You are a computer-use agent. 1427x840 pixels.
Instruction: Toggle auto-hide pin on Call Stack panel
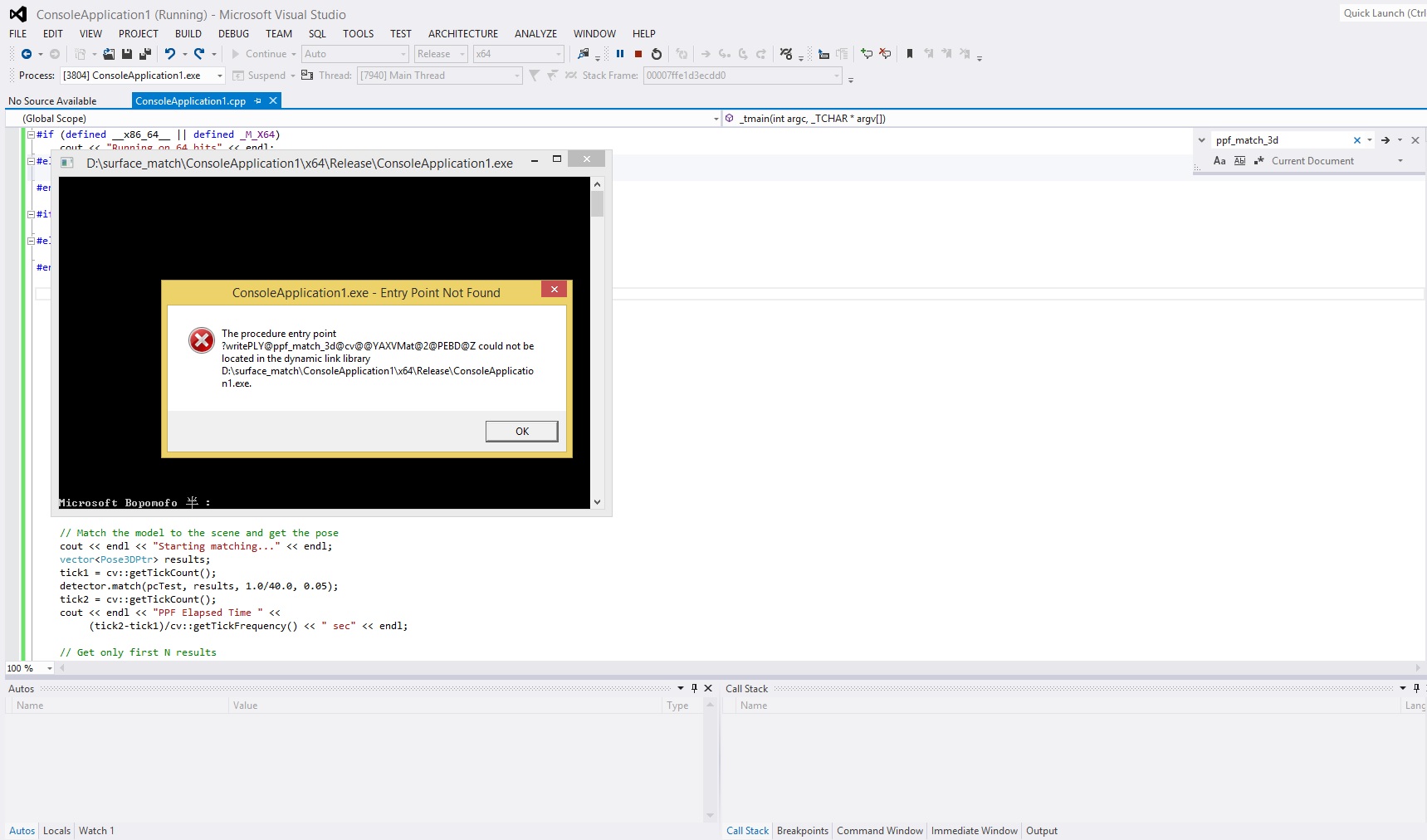pos(1416,688)
